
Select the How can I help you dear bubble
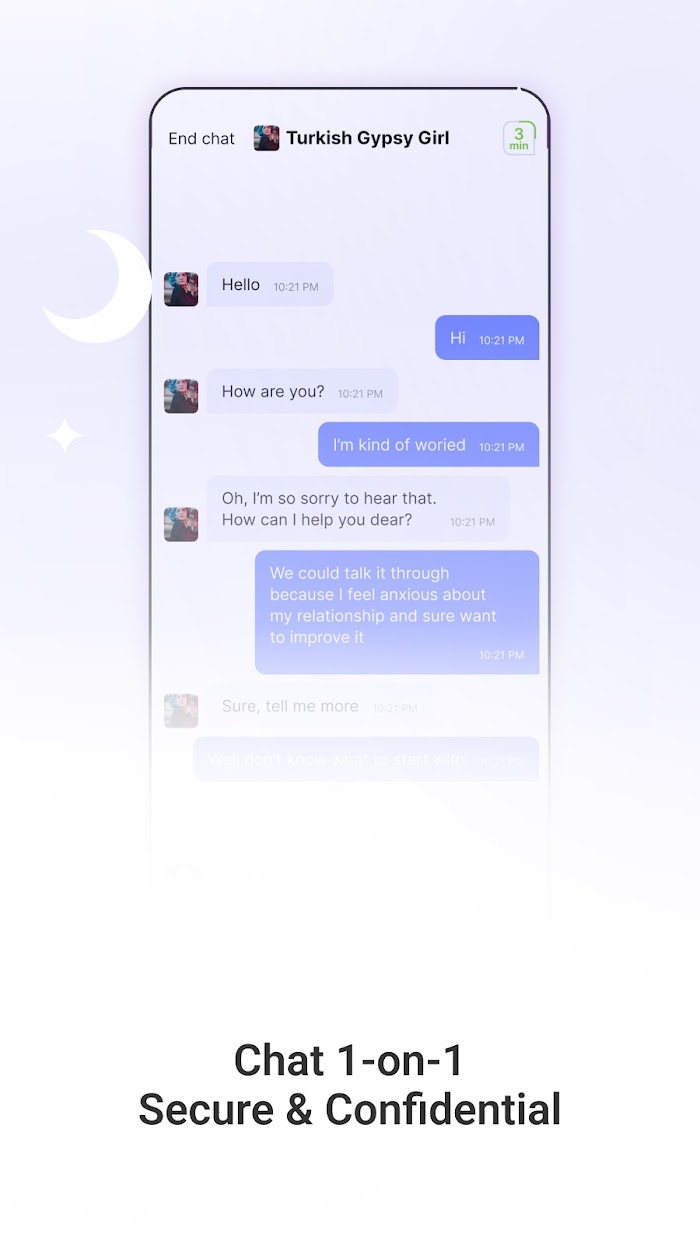pyautogui.click(x=358, y=509)
